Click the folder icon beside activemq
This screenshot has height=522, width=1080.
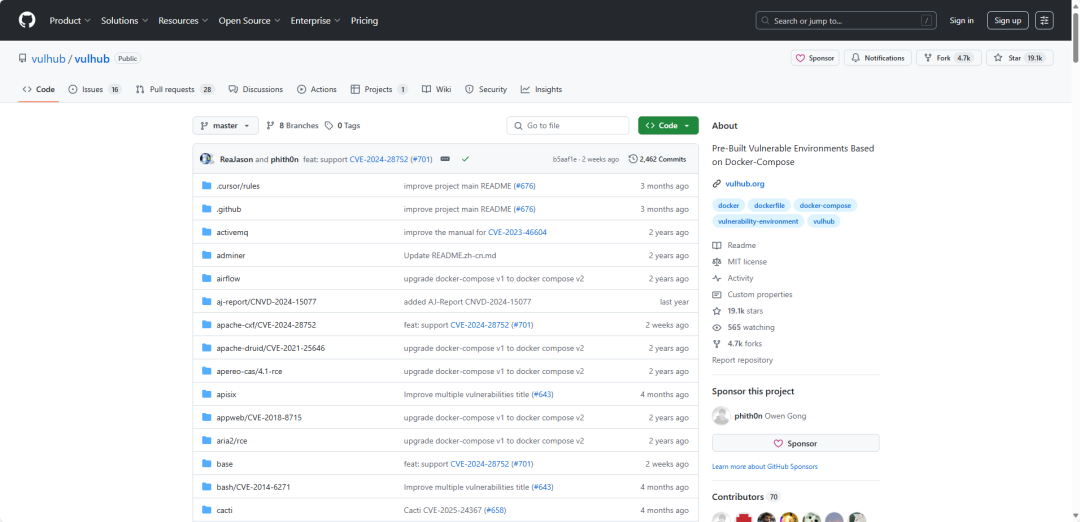(206, 232)
